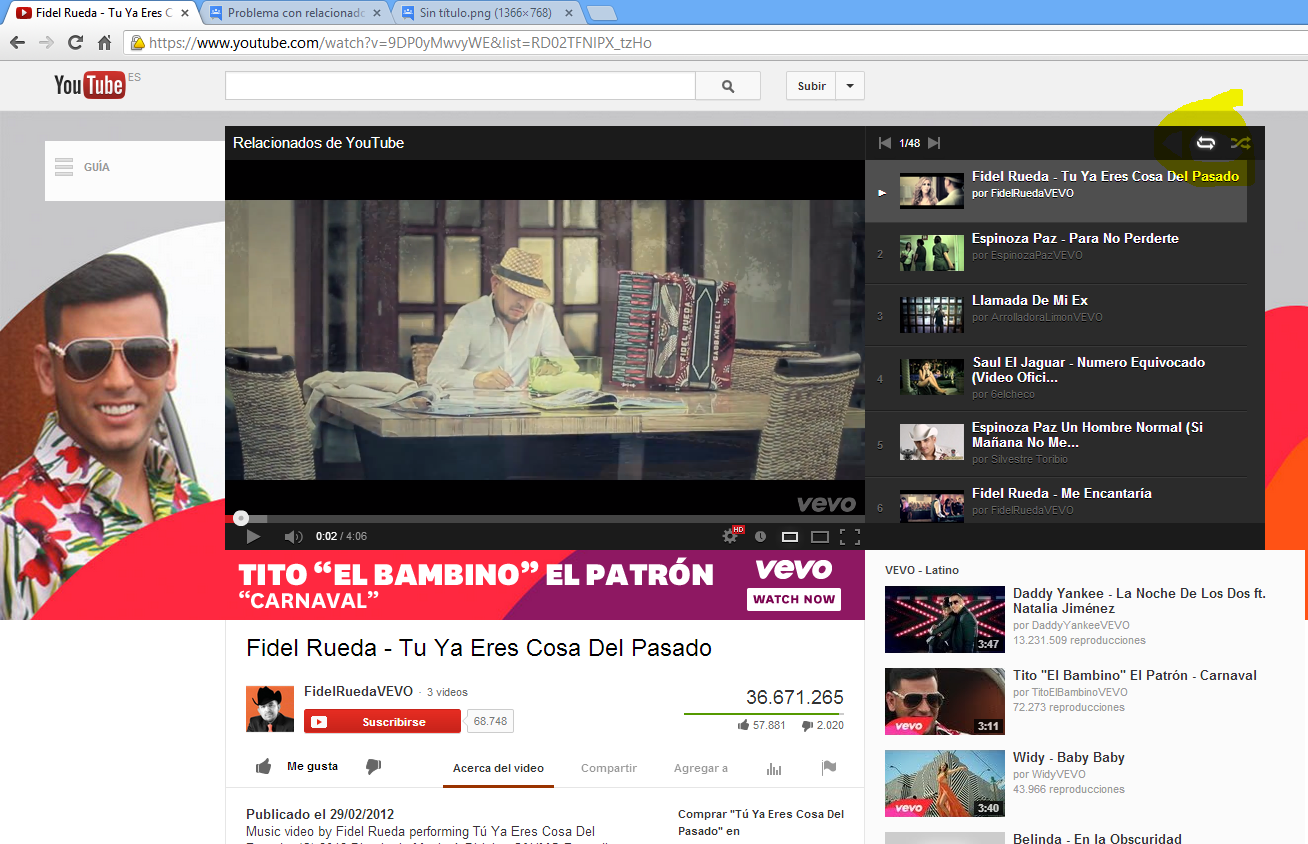The width and height of the screenshot is (1308, 844).
Task: Click the 36.671.265 view count
Action: [795, 697]
